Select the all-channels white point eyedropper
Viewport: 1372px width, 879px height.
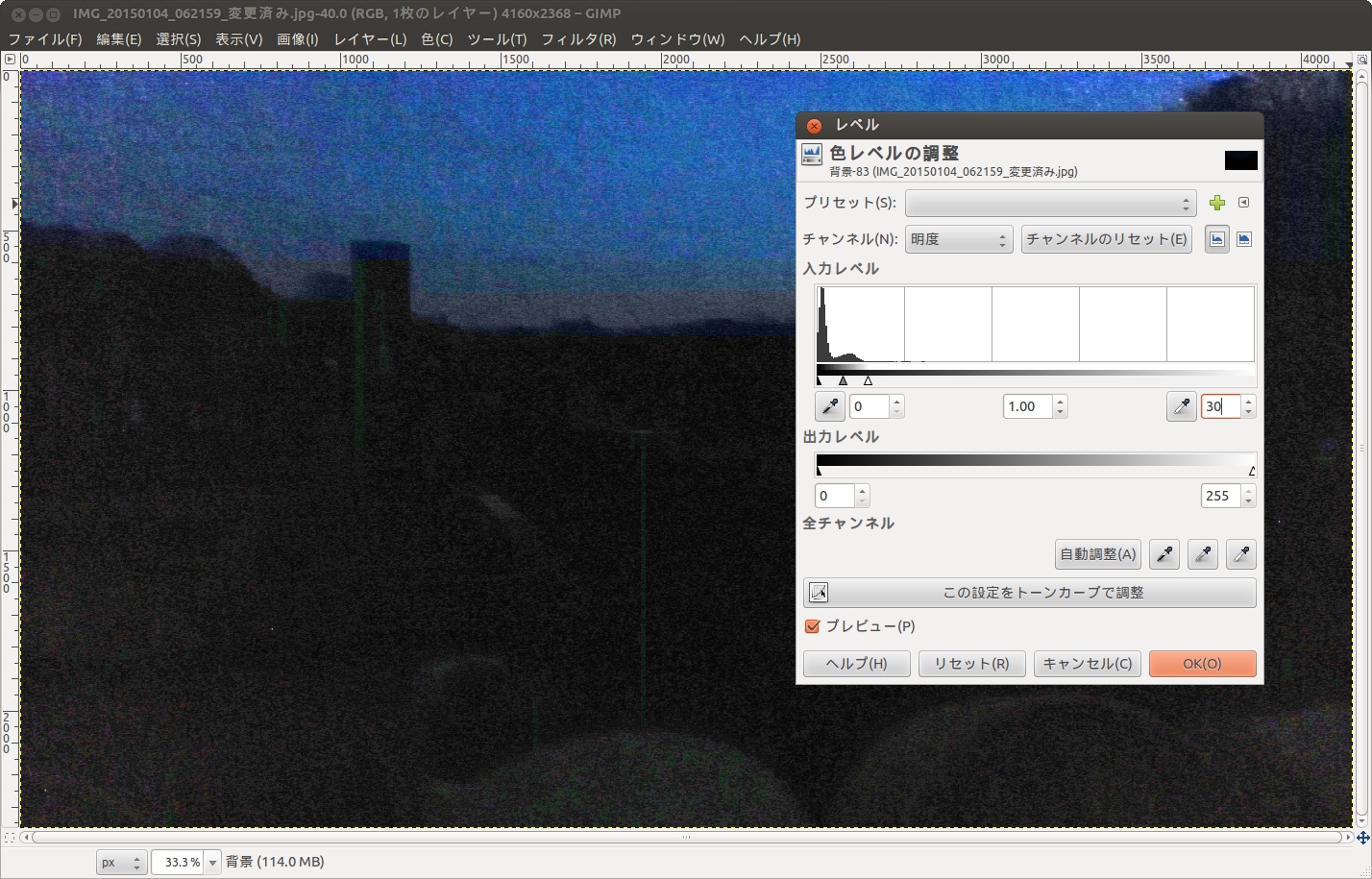tap(1241, 554)
